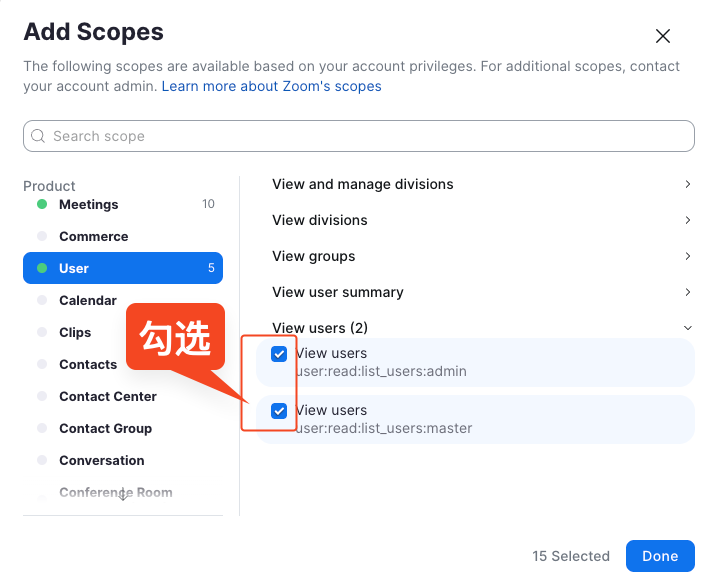708x578 pixels.
Task: Open Learn more about Zoom's scopes link
Action: coord(271,86)
